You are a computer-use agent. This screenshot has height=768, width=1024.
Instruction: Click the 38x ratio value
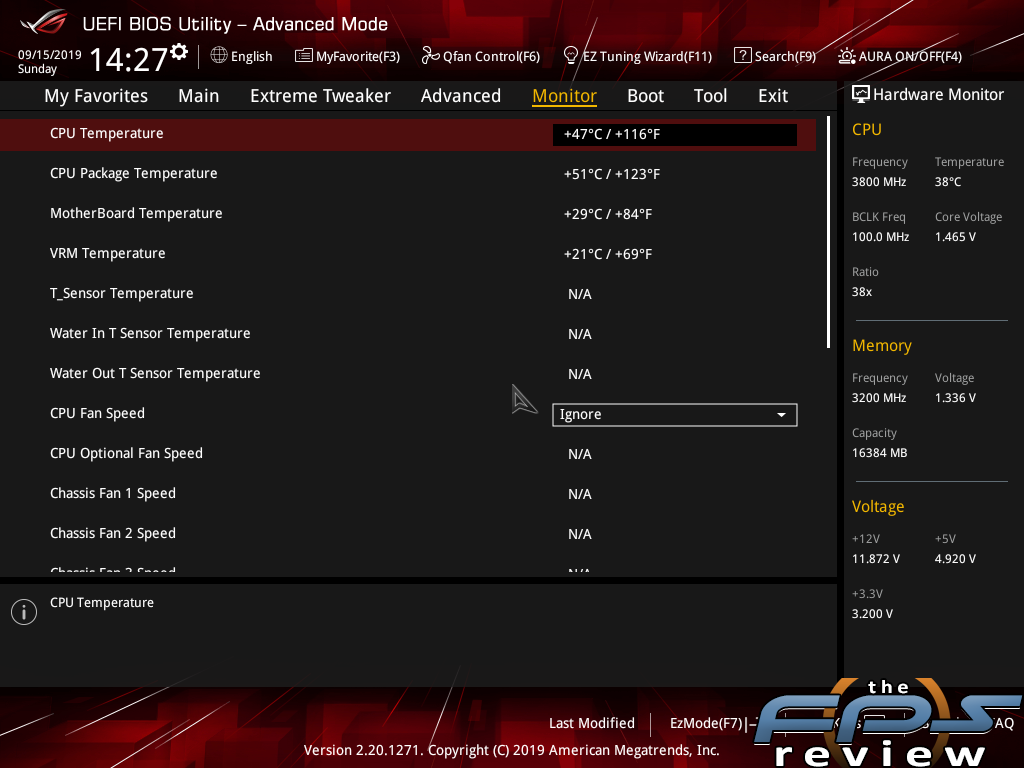point(862,292)
